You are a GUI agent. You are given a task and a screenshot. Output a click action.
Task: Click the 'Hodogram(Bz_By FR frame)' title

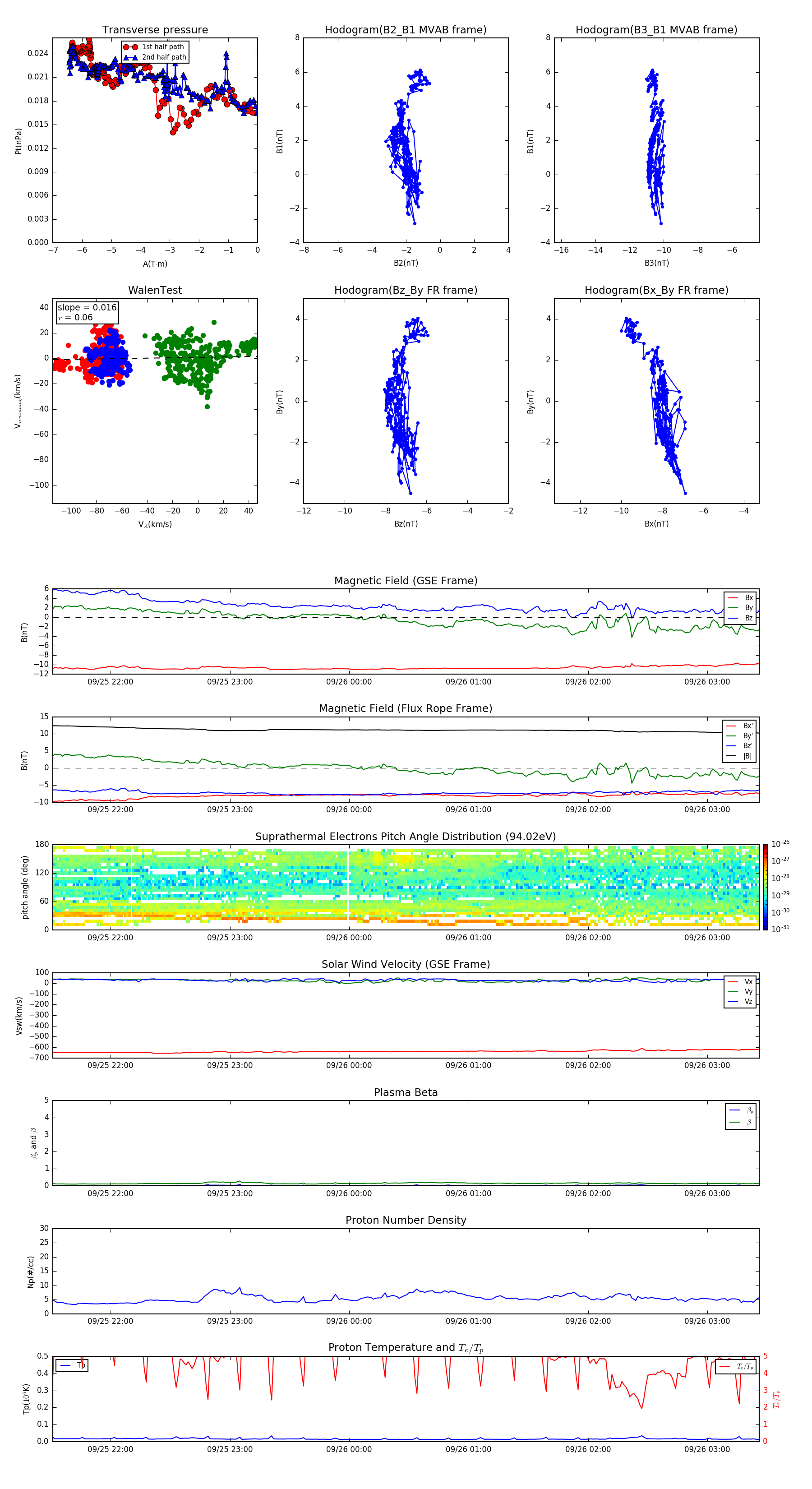click(x=406, y=290)
